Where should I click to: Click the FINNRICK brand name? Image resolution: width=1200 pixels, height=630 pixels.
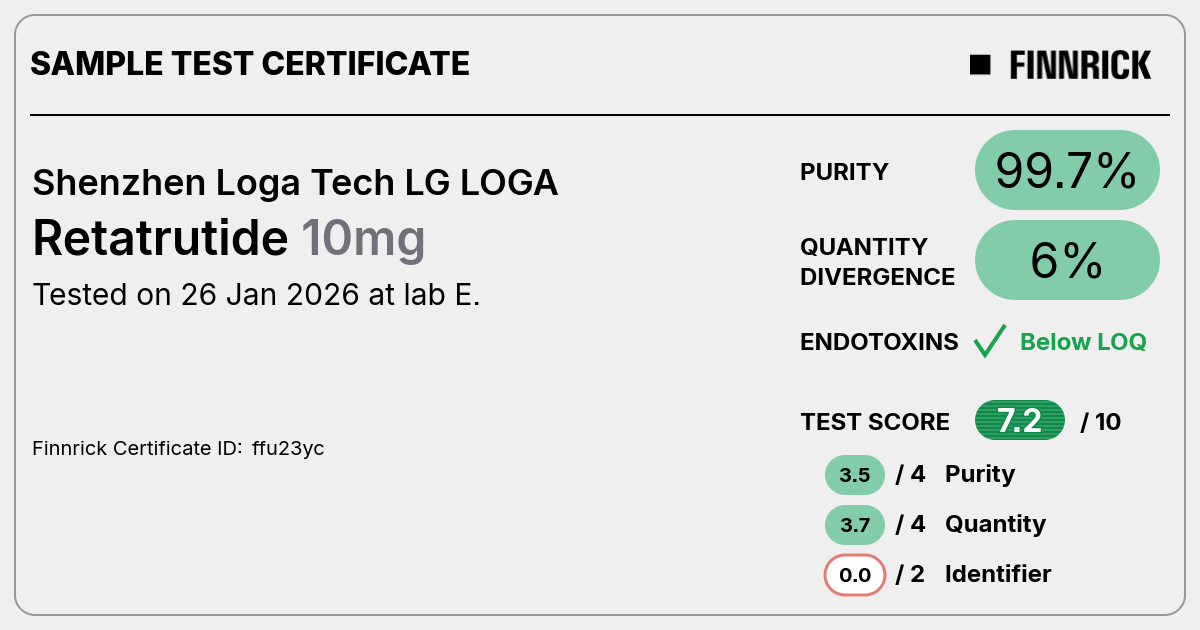[x=1080, y=65]
